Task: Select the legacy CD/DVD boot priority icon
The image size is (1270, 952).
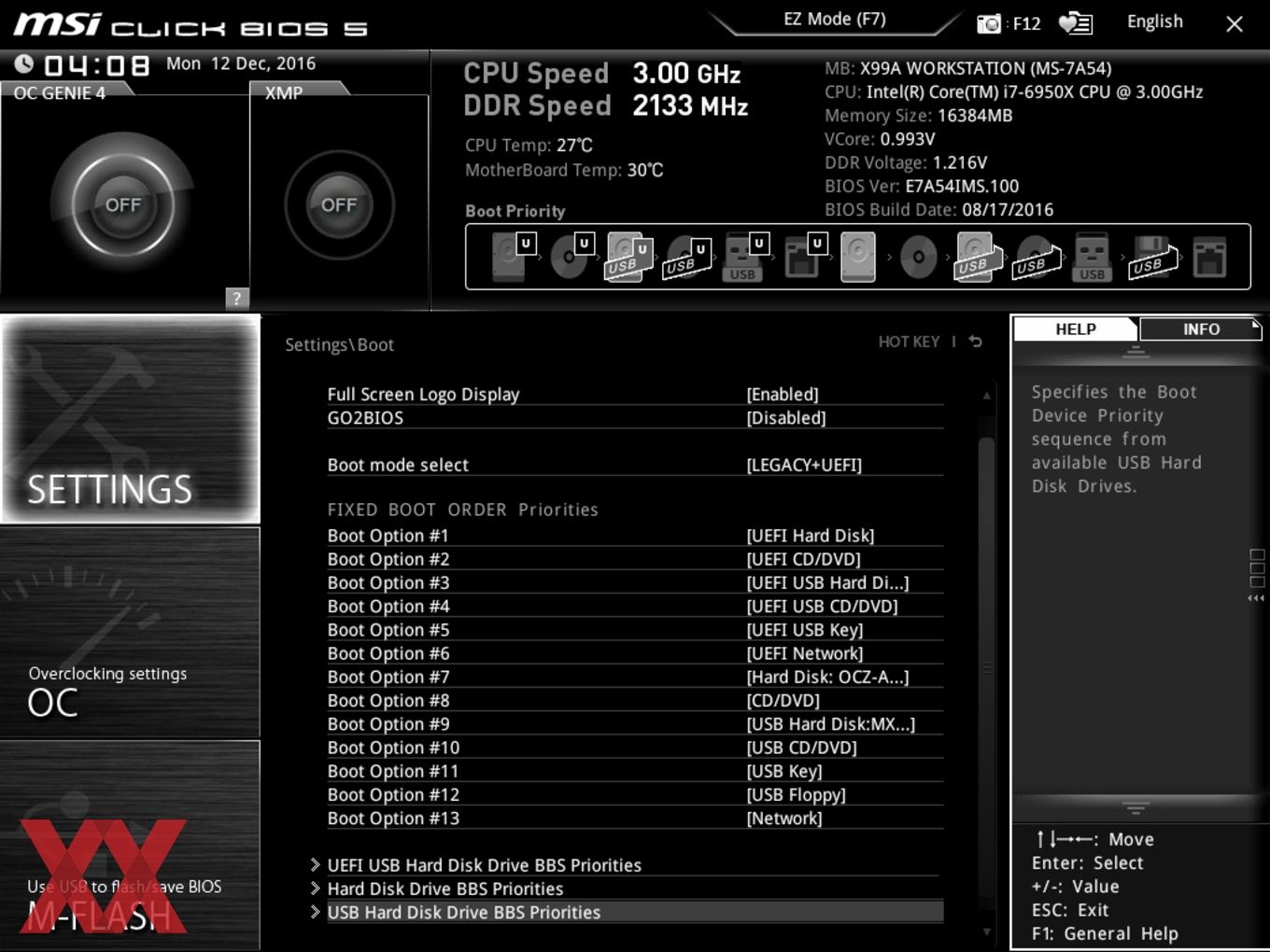Action: pyautogui.click(x=918, y=257)
